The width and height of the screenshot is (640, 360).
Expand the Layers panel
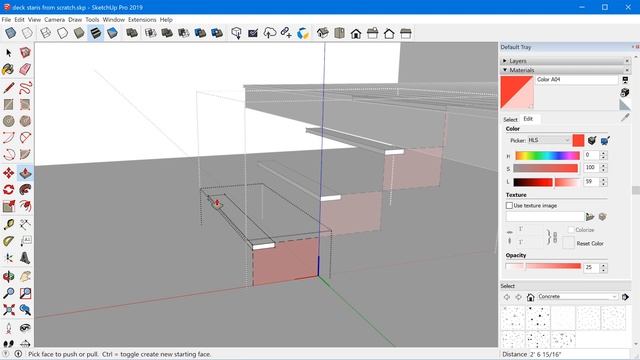coord(505,61)
